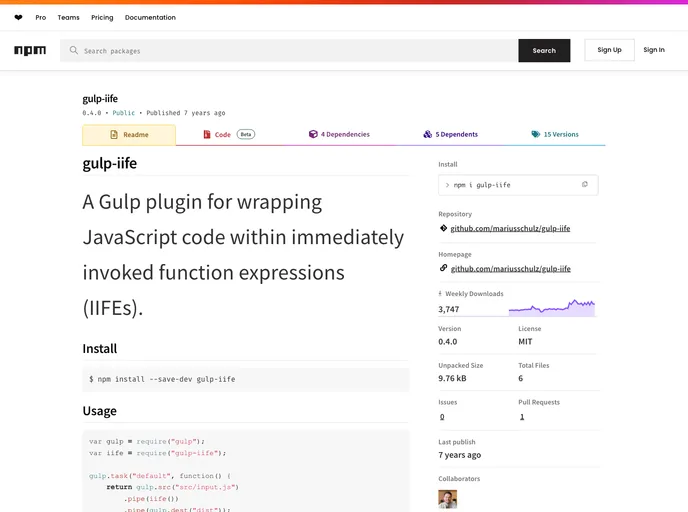Switch to the Readme tab
The width and height of the screenshot is (688, 512).
point(129,135)
